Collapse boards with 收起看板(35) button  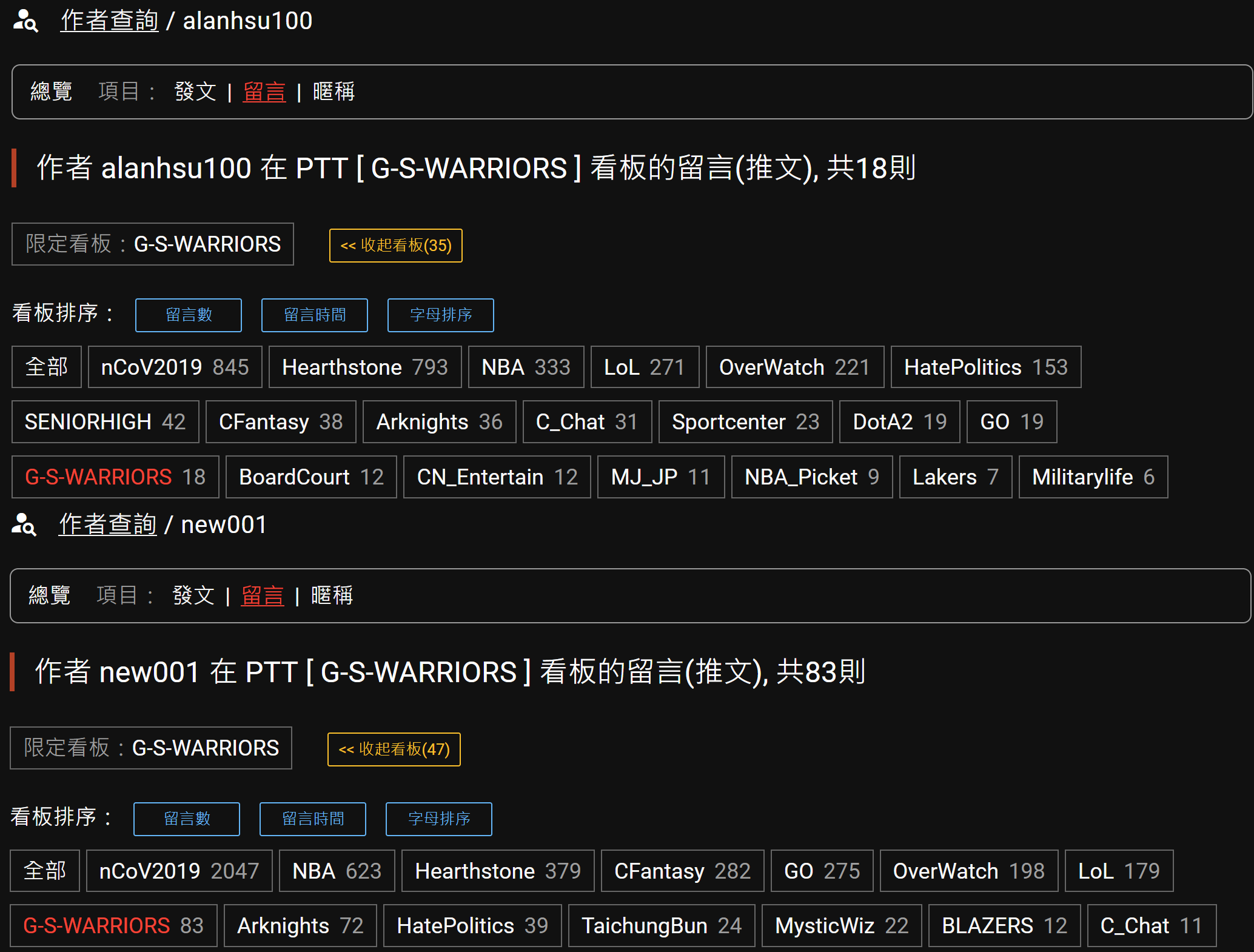[x=396, y=246]
